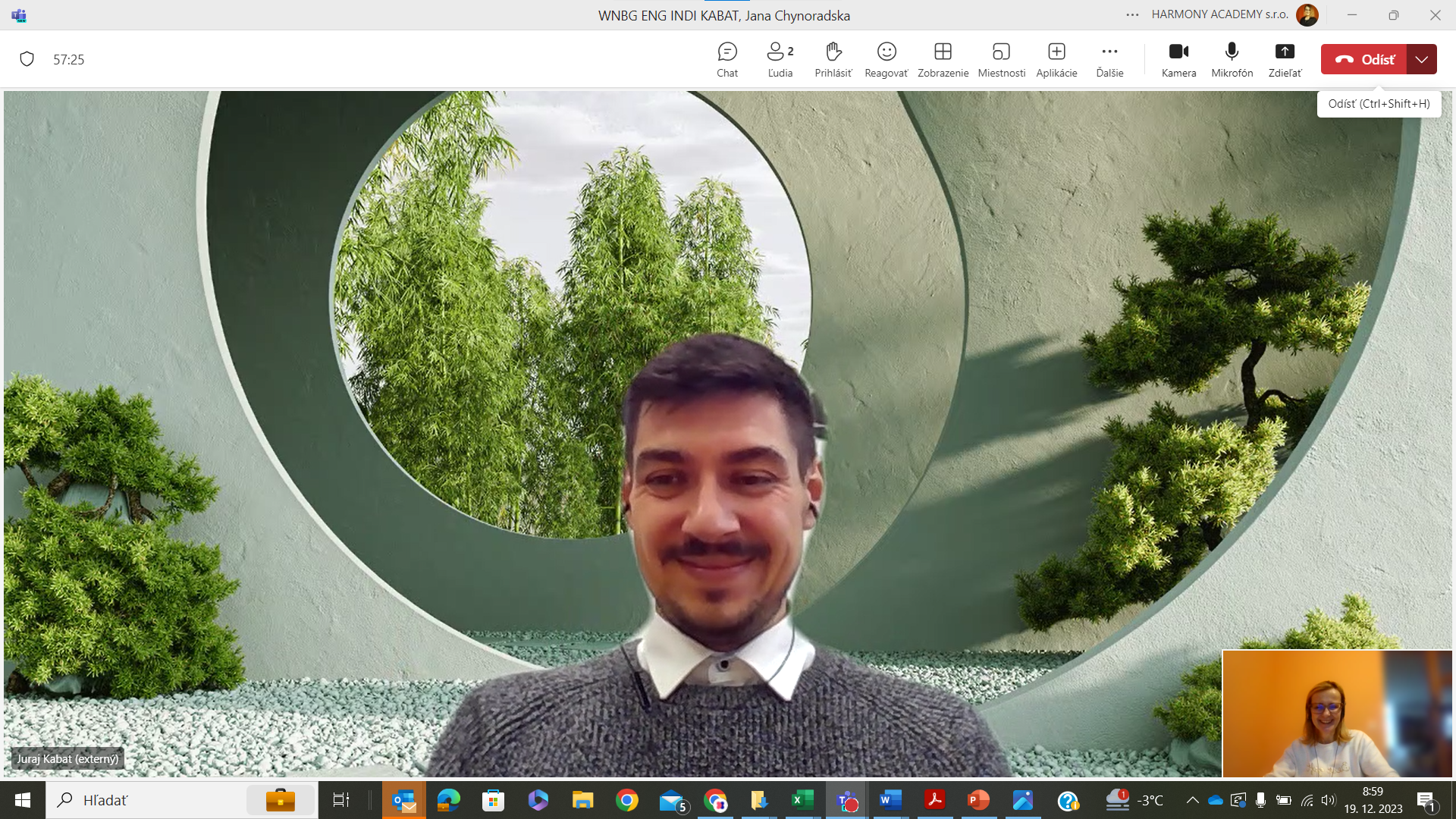1456x819 pixels.
Task: Open Zobrazenie view options menu
Action: 943,59
